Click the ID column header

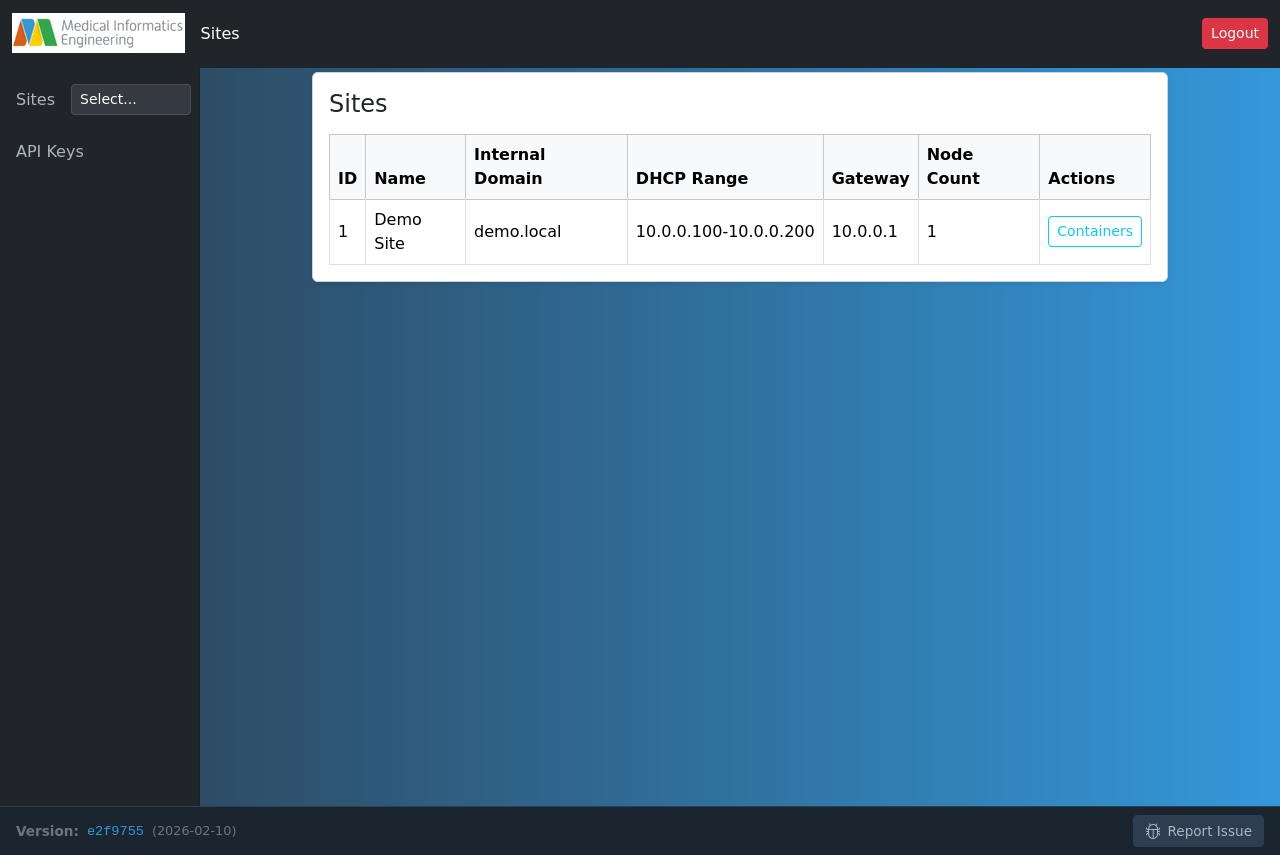pos(347,178)
